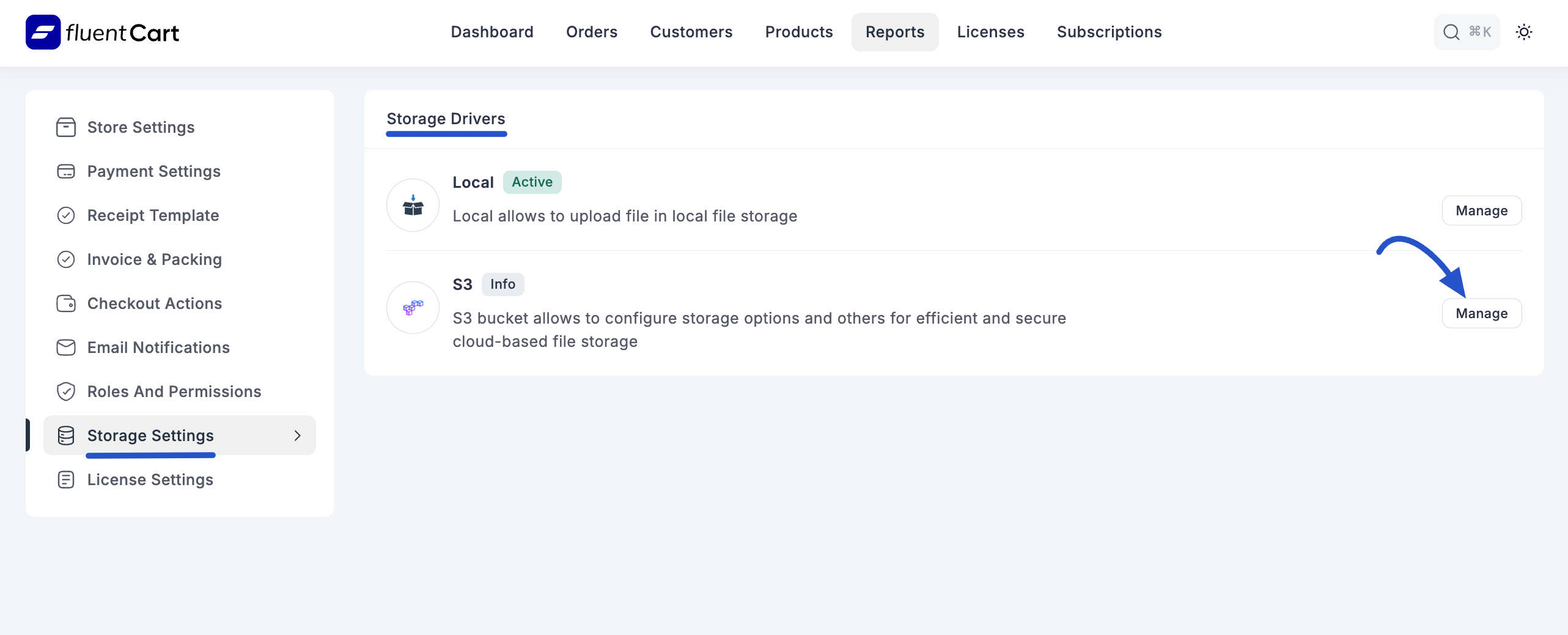Click Manage for the S3 driver
Viewport: 1568px width, 635px height.
pyautogui.click(x=1481, y=313)
